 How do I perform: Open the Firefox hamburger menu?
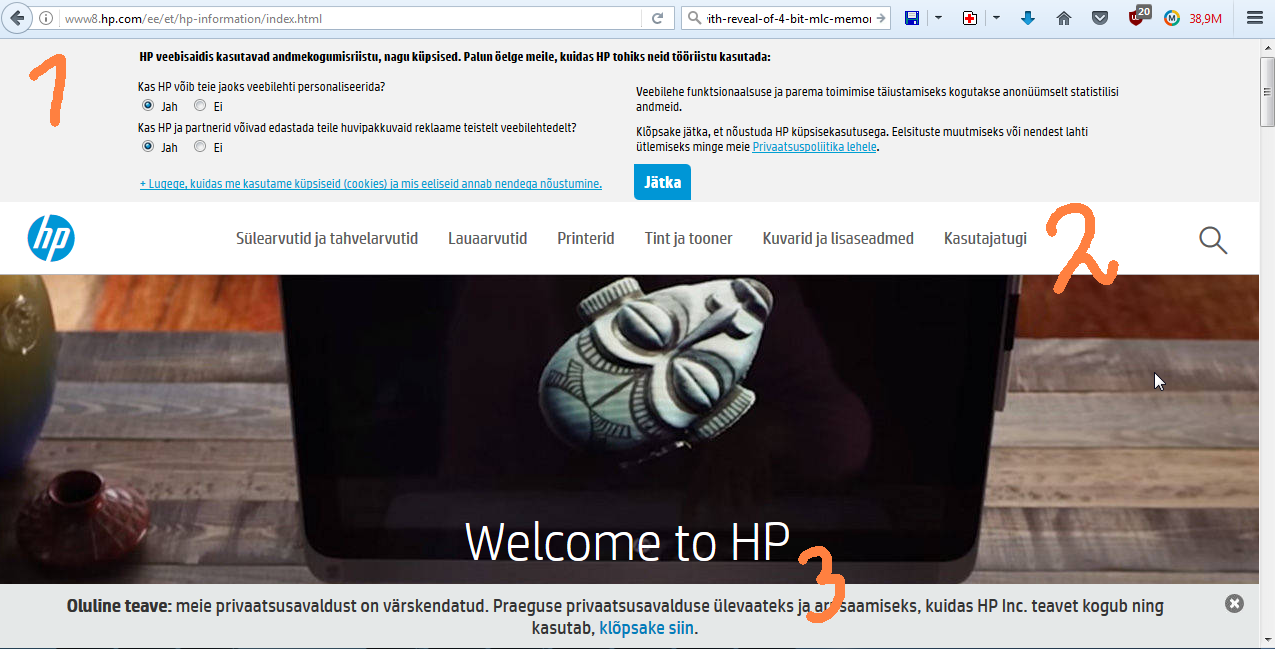(1254, 18)
